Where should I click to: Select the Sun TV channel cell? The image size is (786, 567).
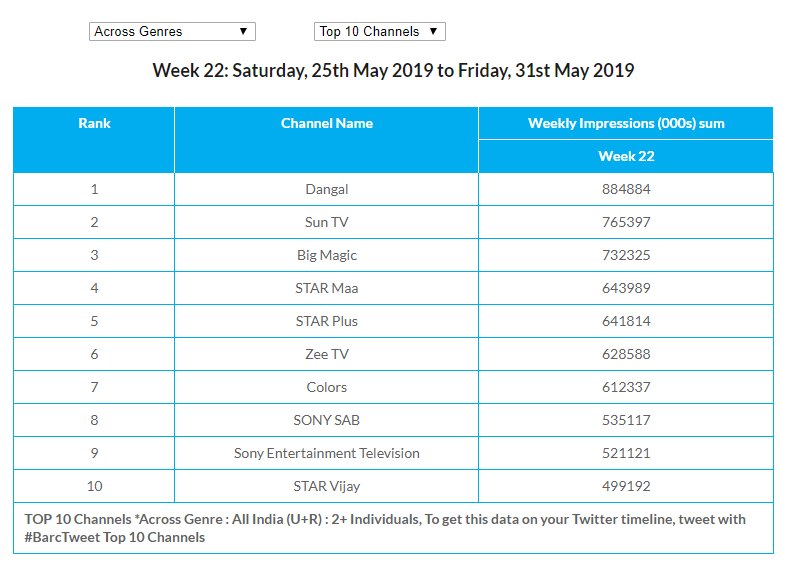327,222
